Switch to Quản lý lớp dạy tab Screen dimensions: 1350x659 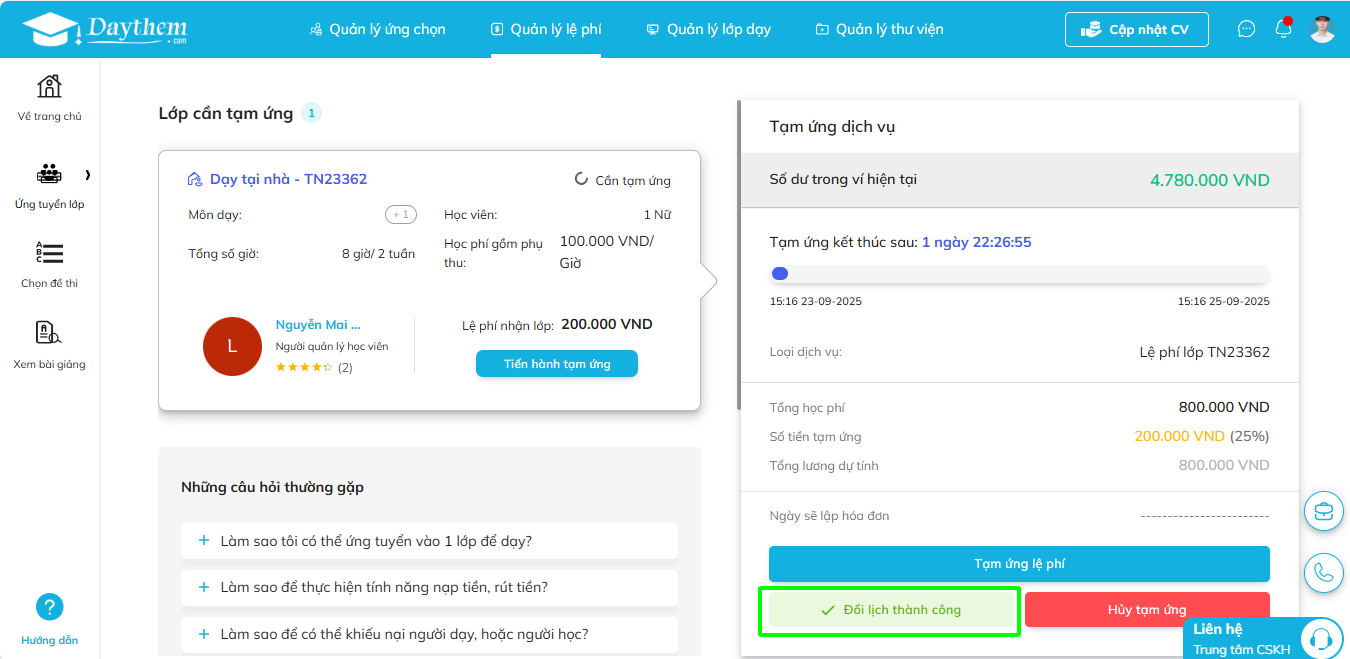(709, 29)
